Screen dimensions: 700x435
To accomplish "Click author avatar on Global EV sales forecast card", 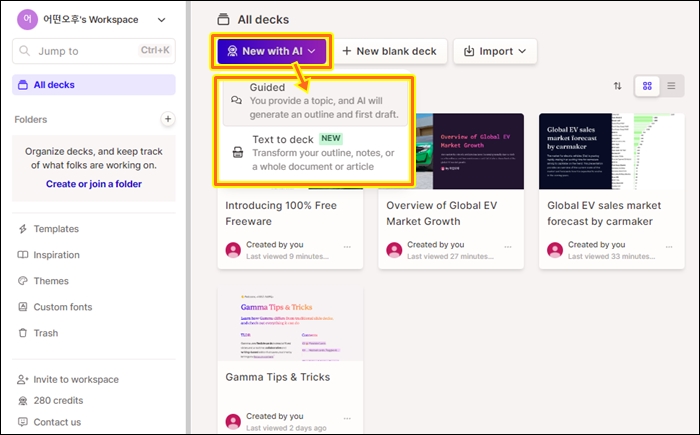I will point(555,250).
